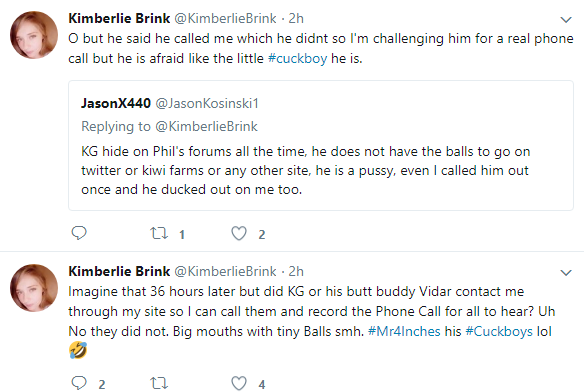Image resolution: width=584 pixels, height=392 pixels.
Task: Click the reply icon on first tweet
Action: pos(79,233)
